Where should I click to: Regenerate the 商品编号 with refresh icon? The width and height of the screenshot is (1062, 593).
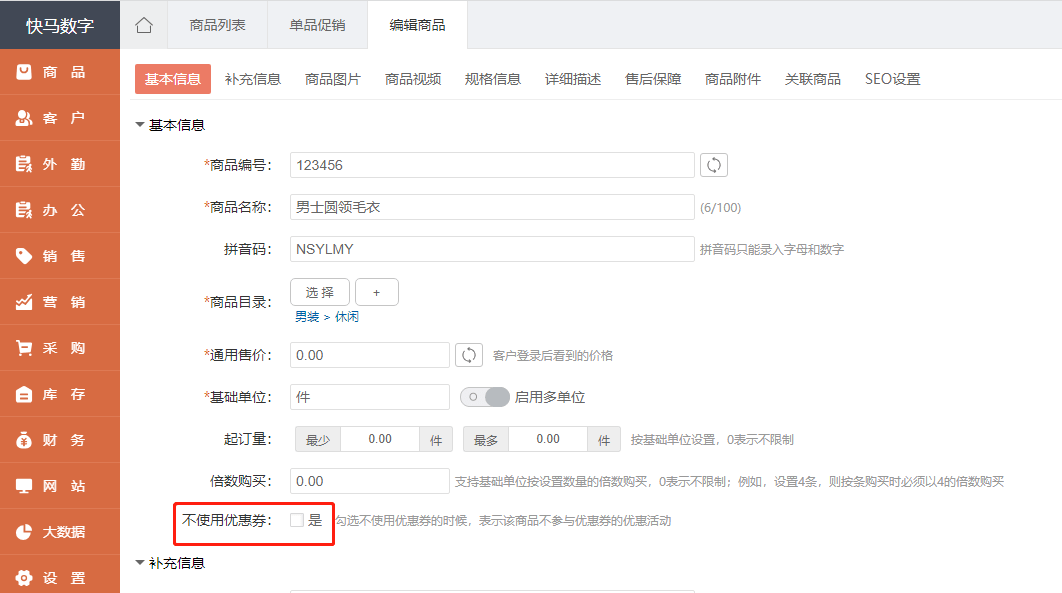[714, 165]
